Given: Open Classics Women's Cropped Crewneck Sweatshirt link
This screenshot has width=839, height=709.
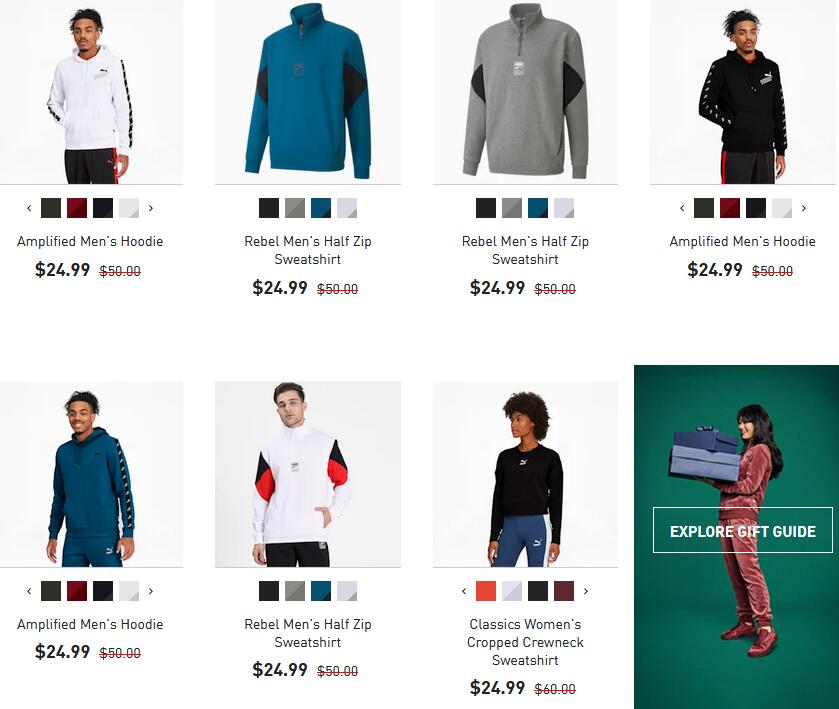Looking at the screenshot, I should tap(525, 642).
